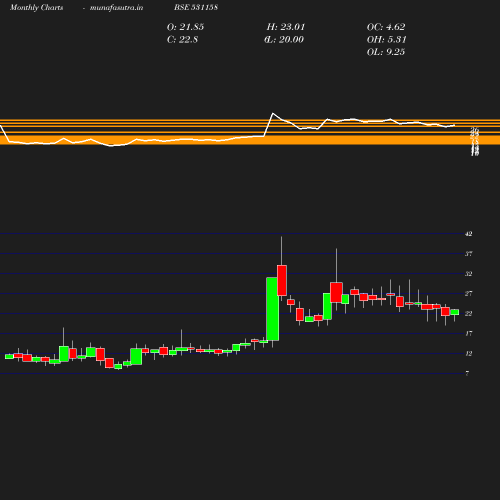Click the price axis label 37
Screen dimensions: 500x500
tap(469, 254)
